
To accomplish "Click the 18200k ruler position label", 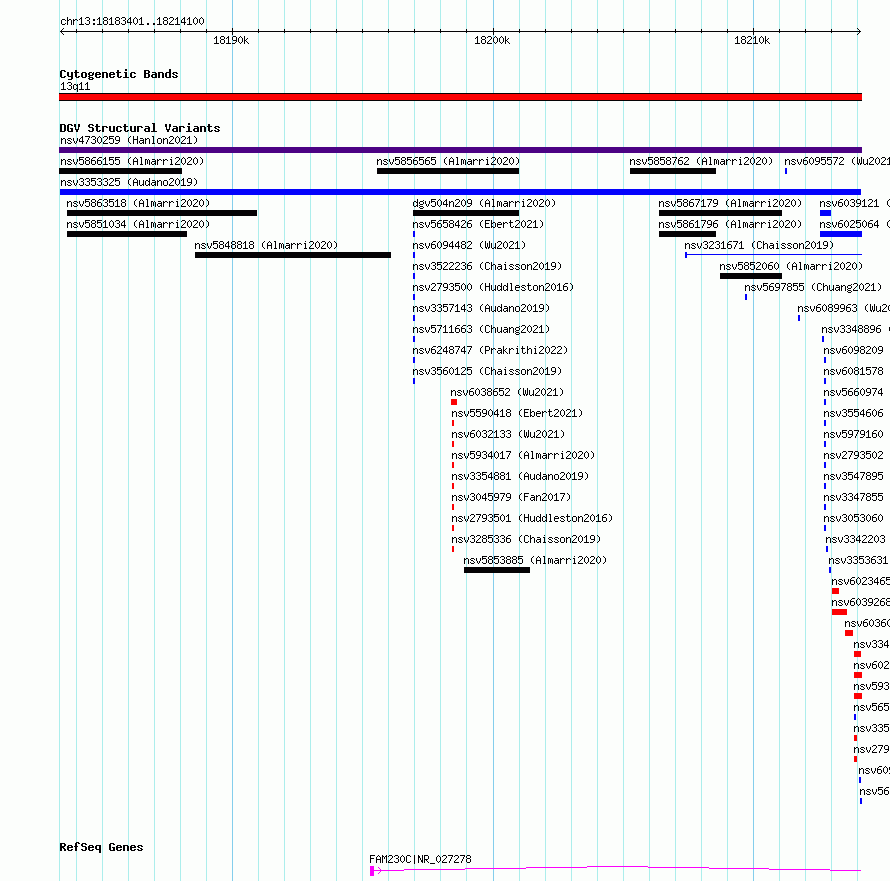I will [492, 40].
